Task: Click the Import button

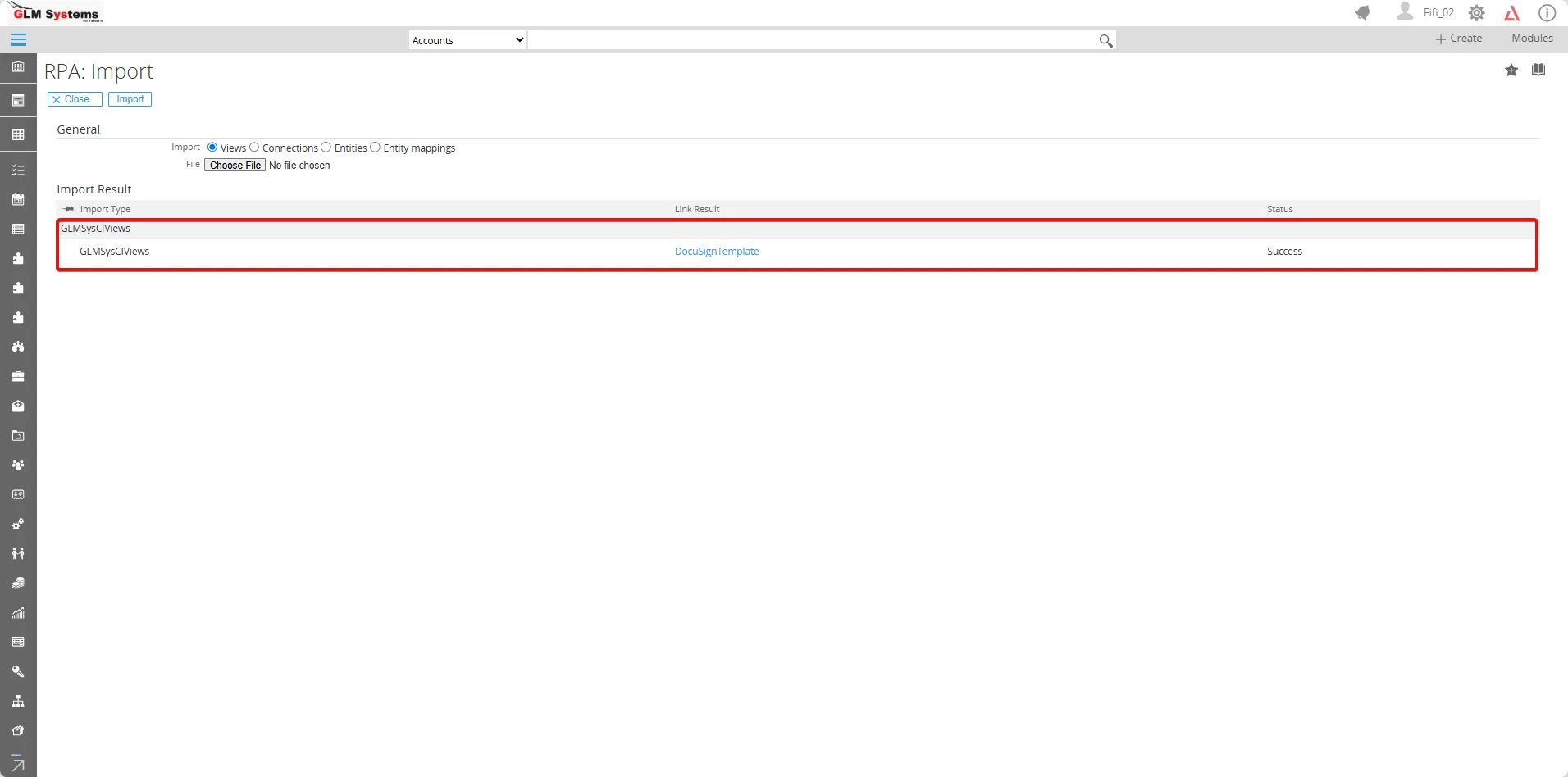Action: click(130, 99)
